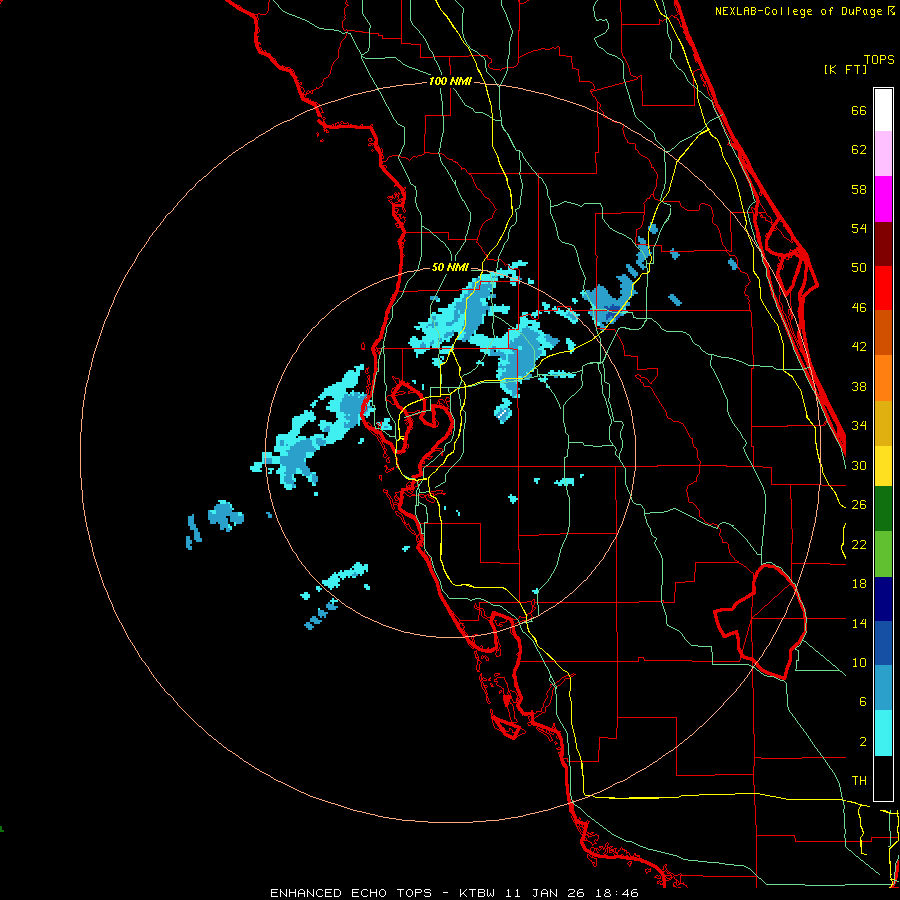This screenshot has width=900, height=900.
Task: Click the Enhanced Echo Tops KTBW caption
Action: point(454,893)
